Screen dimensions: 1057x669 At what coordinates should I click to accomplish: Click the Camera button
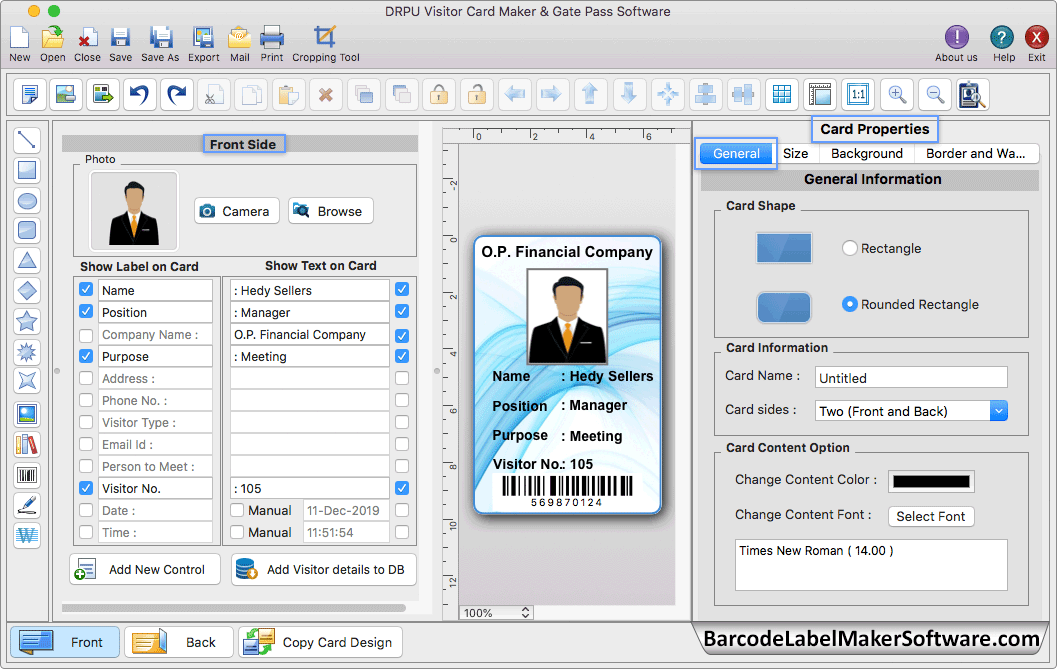pyautogui.click(x=236, y=211)
